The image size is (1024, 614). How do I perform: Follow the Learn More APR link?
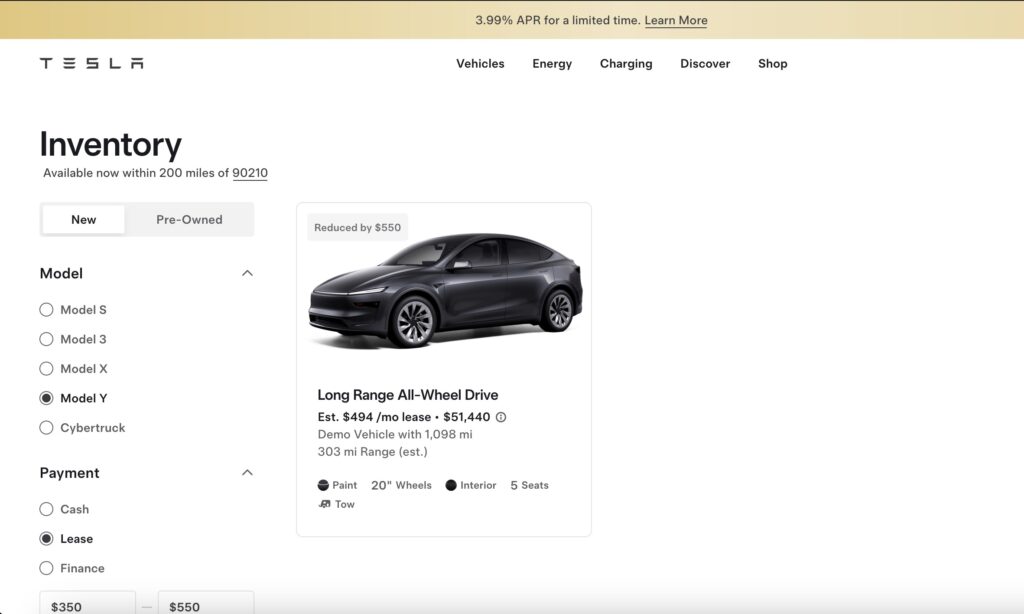point(676,20)
